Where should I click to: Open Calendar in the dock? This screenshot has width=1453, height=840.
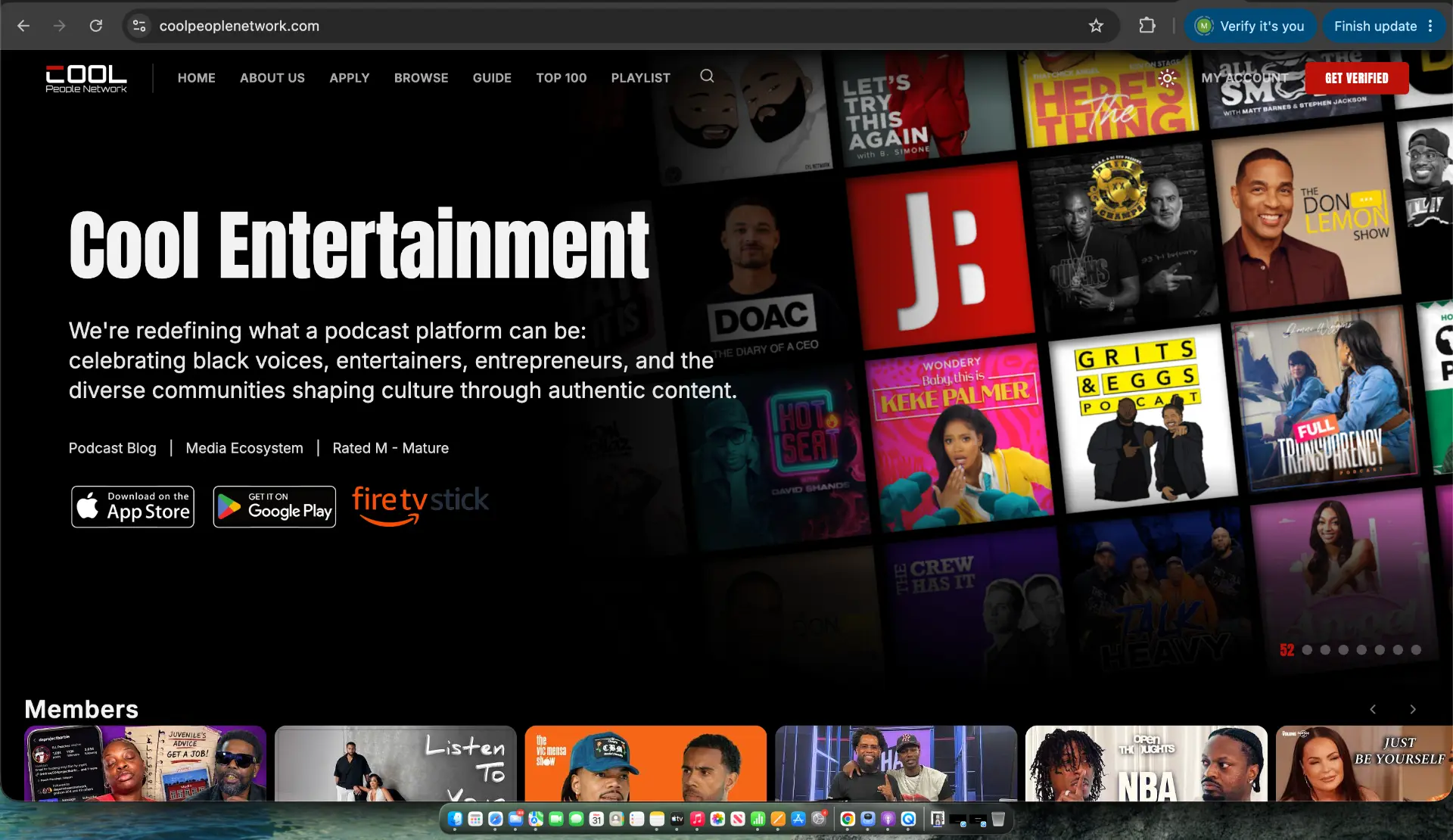[596, 819]
